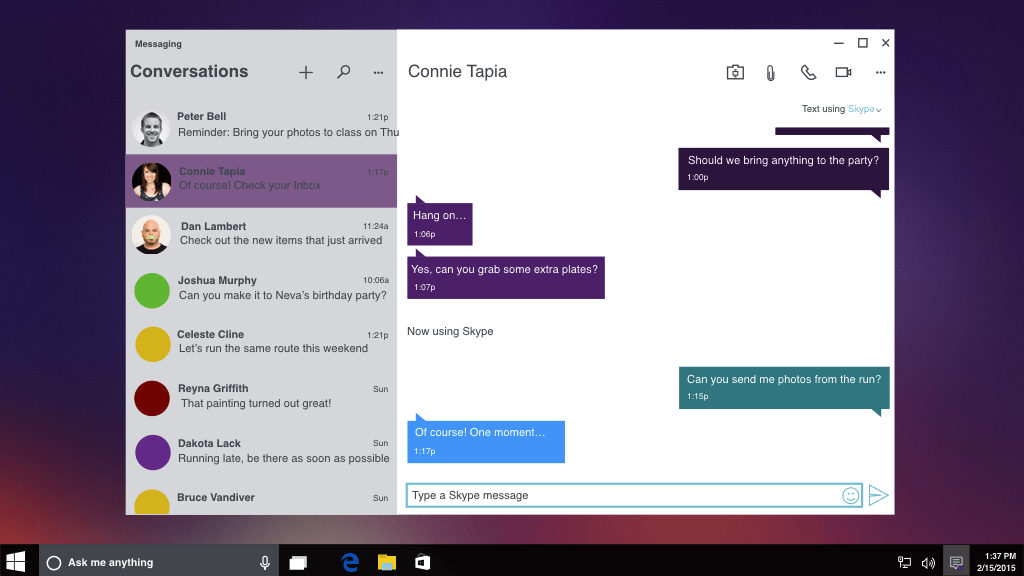Open Bruce Vandiver conversation
This screenshot has width=1024, height=576.
(x=261, y=499)
